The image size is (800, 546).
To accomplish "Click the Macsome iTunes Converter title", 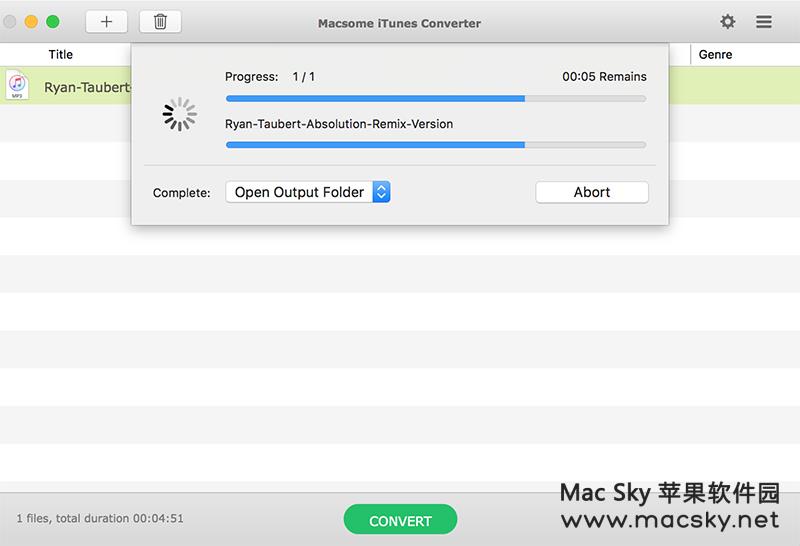I will click(x=399, y=23).
